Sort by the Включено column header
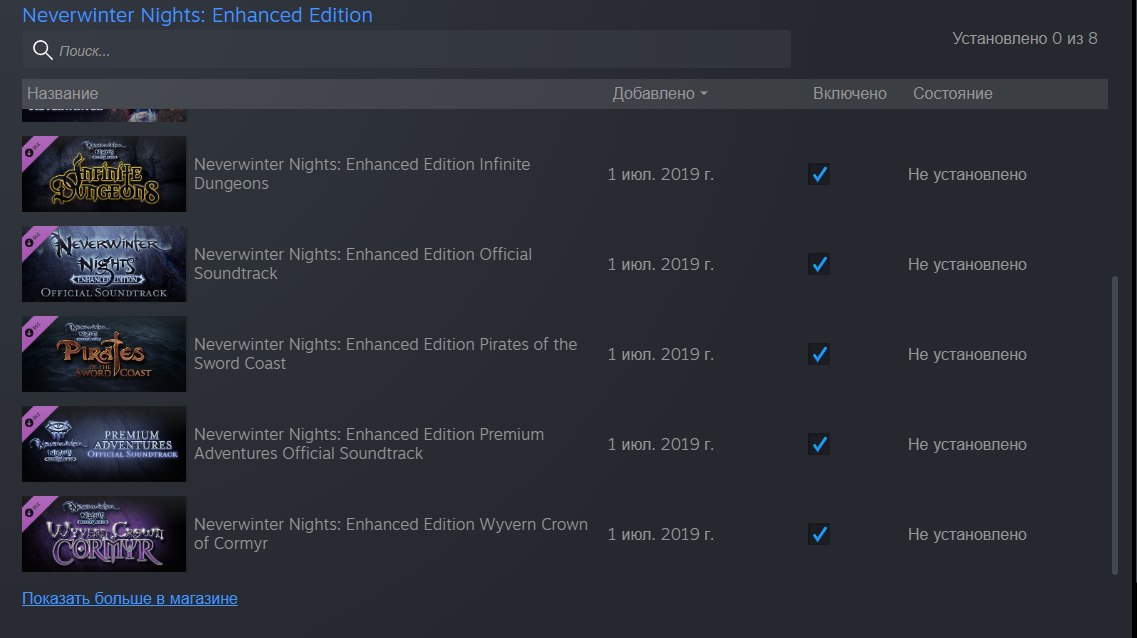Viewport: 1137px width, 638px height. pyautogui.click(x=849, y=94)
